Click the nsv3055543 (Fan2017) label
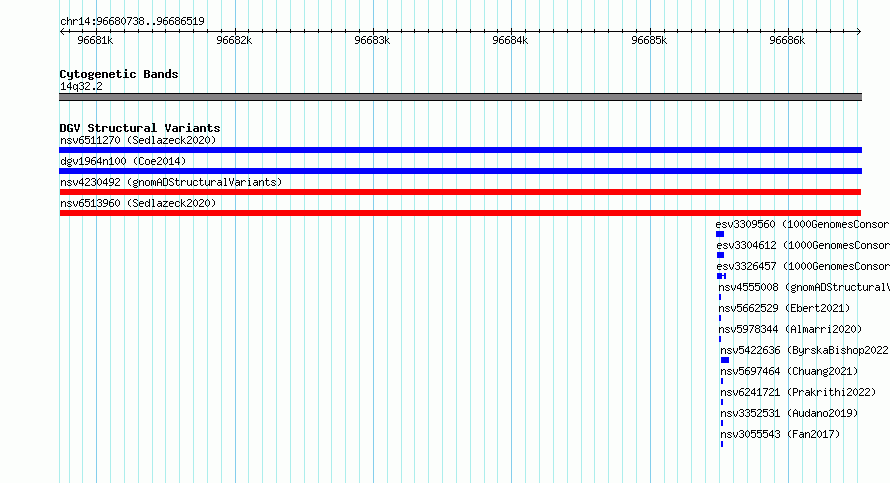890x483 pixels. pos(780,434)
